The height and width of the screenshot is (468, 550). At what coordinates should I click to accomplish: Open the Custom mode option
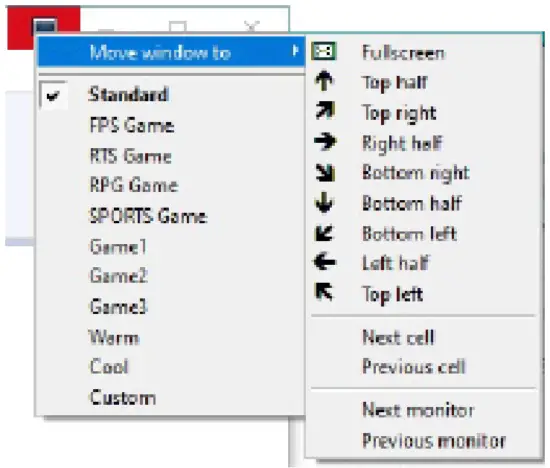[123, 397]
